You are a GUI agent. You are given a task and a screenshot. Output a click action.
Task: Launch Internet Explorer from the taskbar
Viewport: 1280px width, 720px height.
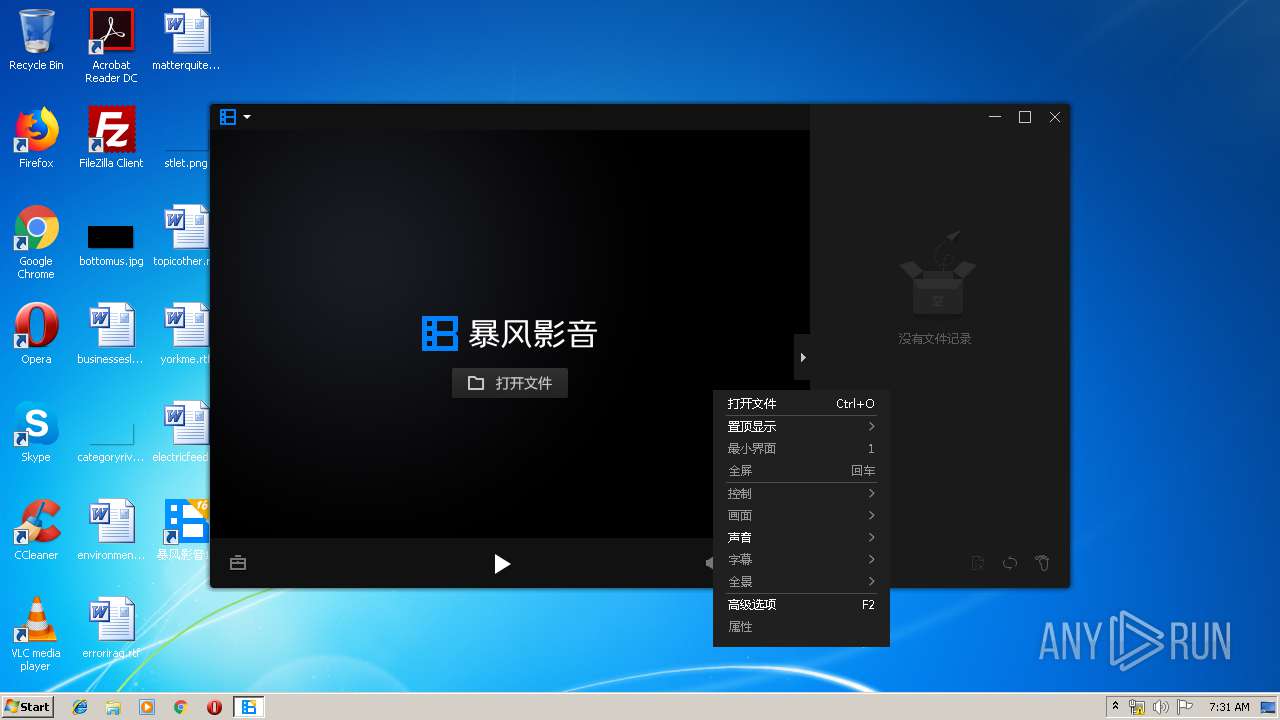[80, 707]
